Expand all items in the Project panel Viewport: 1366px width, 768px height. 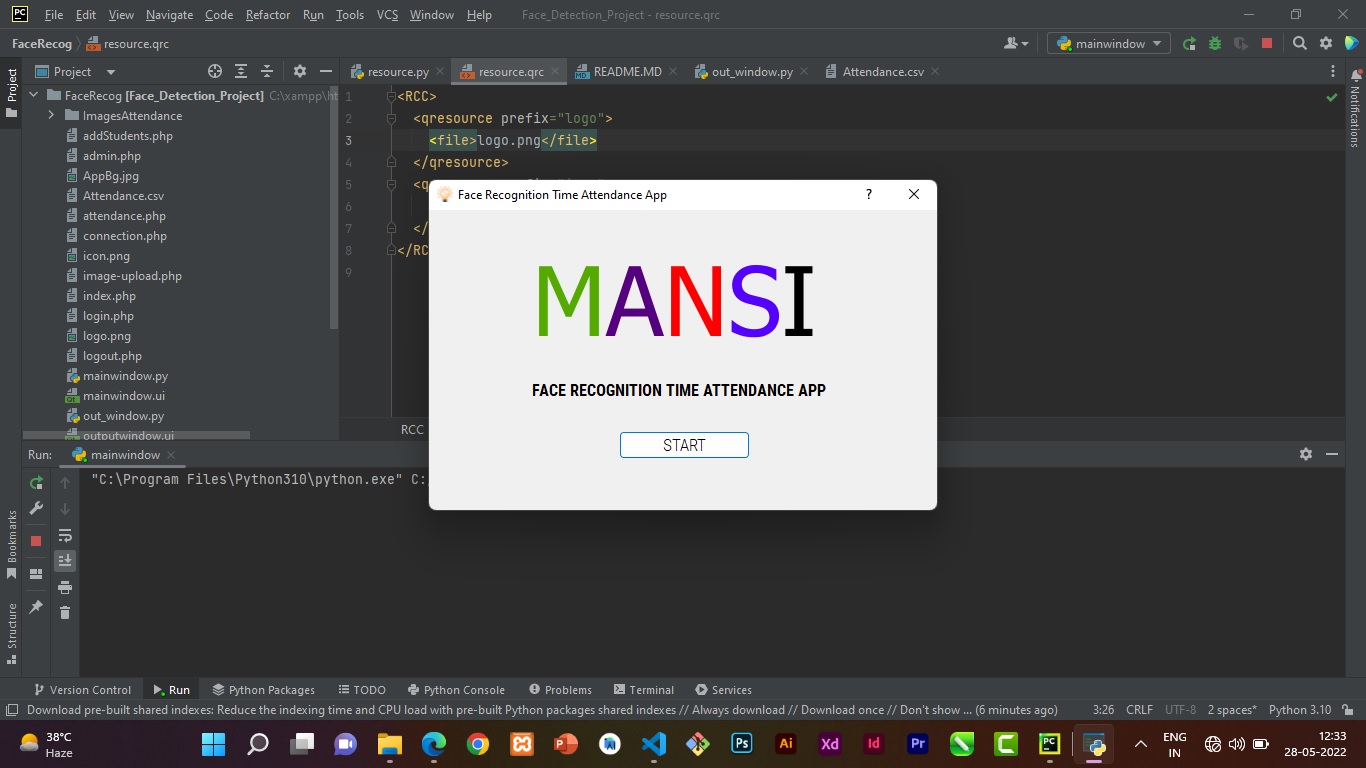(x=241, y=72)
